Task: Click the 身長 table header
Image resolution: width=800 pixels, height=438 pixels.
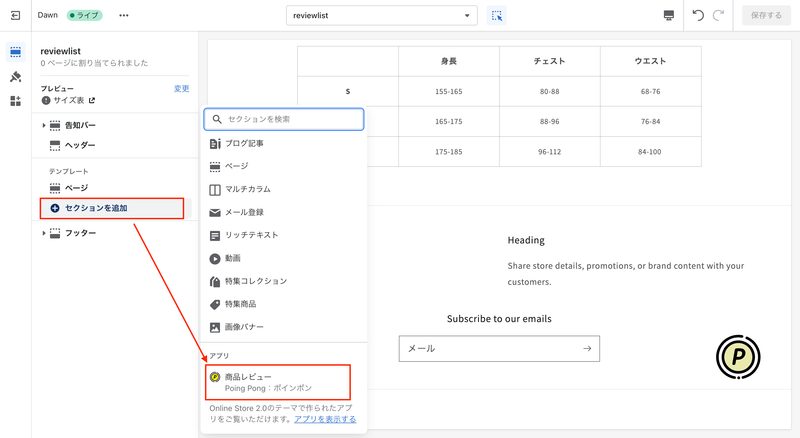Action: (x=448, y=61)
